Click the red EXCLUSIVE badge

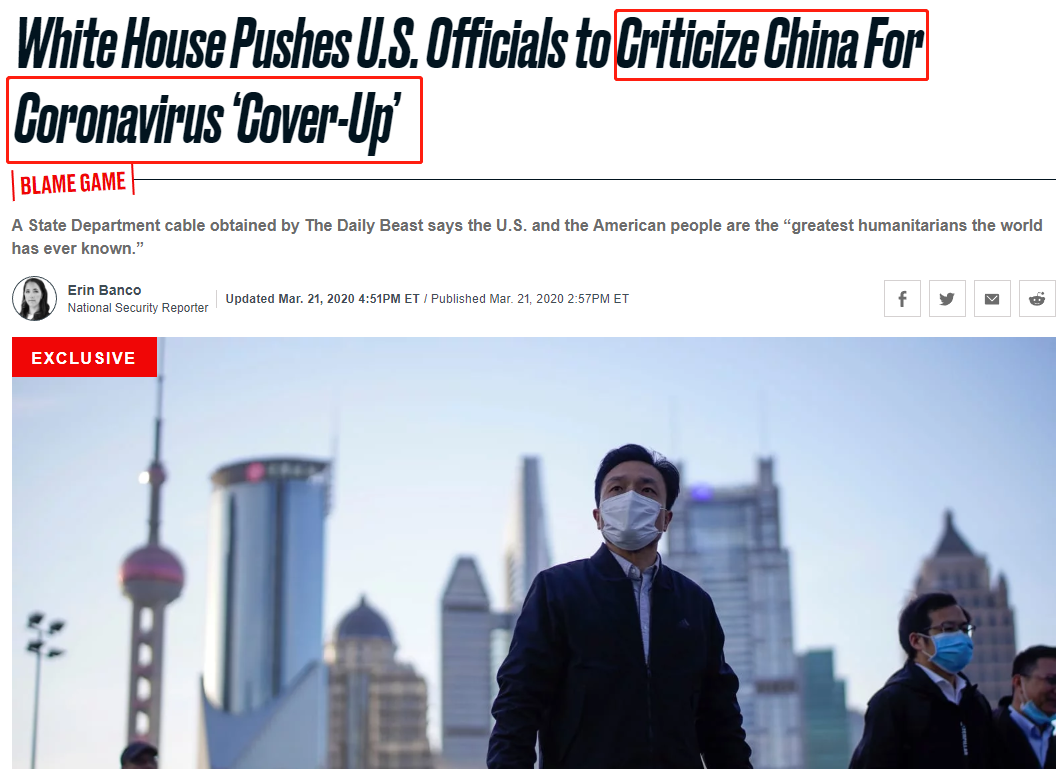click(84, 357)
